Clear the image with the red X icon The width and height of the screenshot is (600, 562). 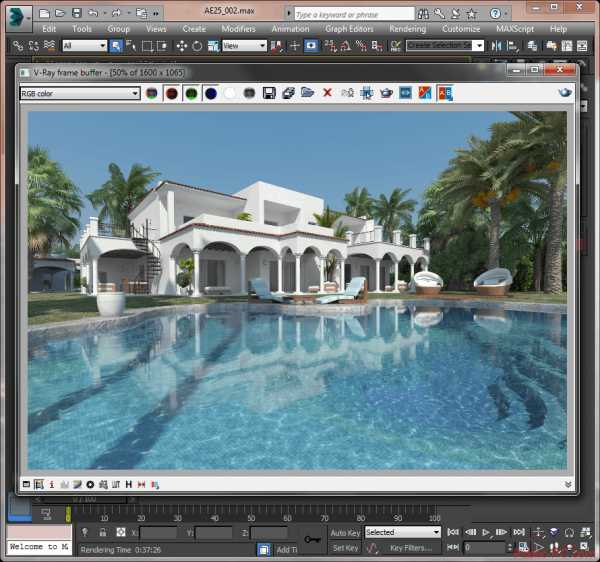tap(328, 93)
